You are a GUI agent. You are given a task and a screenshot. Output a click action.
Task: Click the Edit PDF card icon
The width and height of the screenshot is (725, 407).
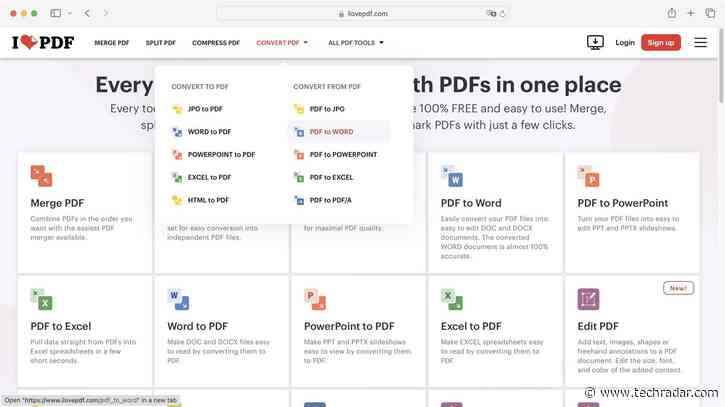click(x=589, y=299)
